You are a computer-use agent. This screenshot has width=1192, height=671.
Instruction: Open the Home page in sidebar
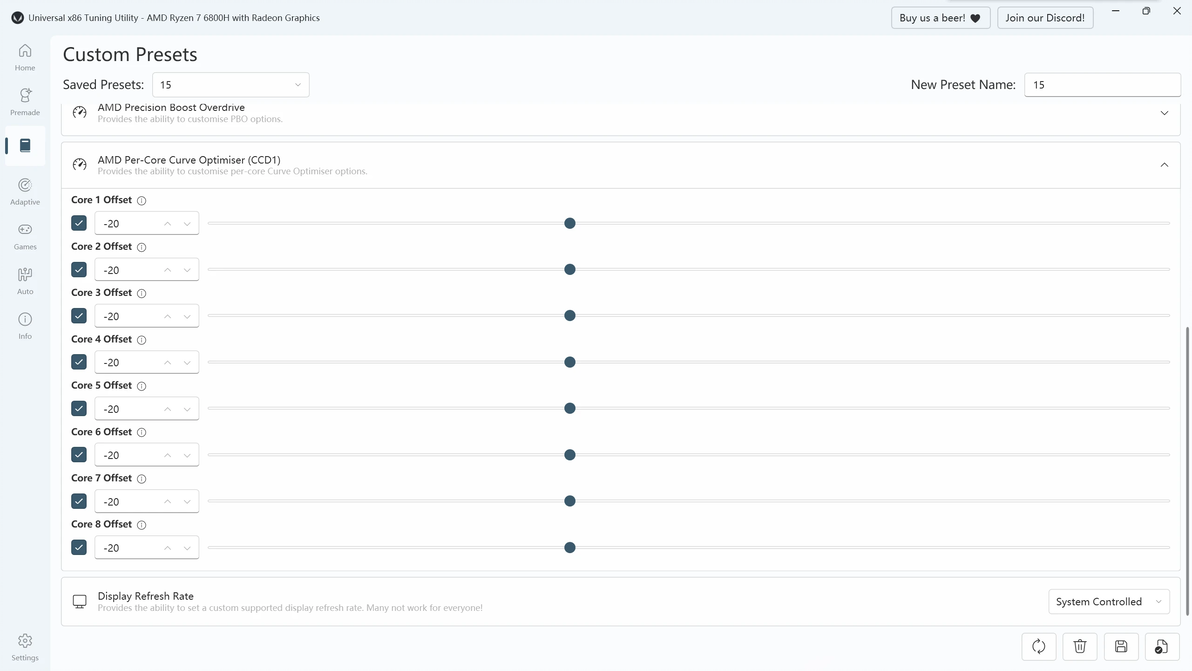coord(25,57)
